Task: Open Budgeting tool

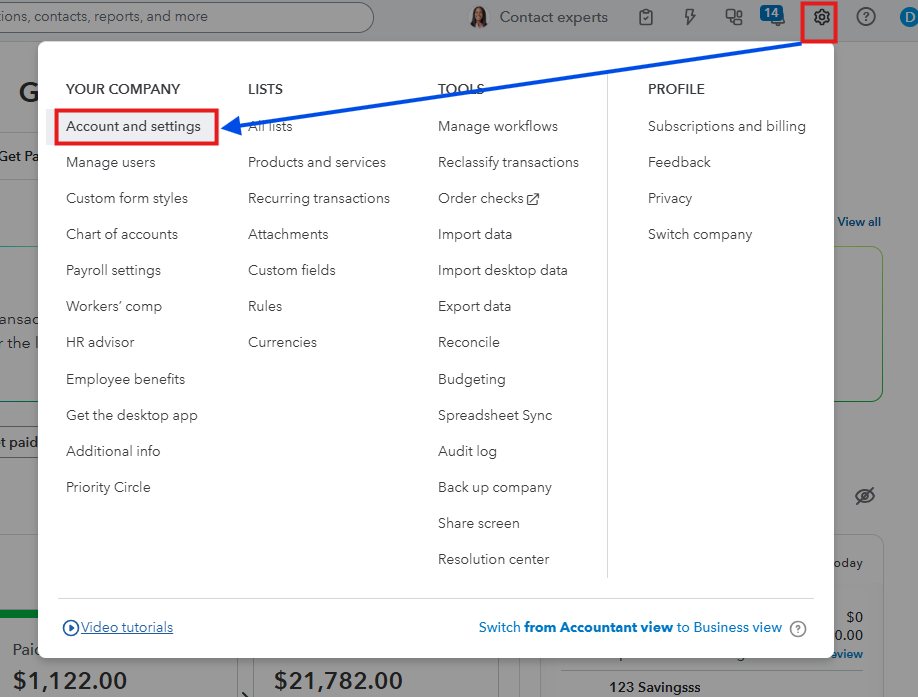Action: [x=471, y=379]
